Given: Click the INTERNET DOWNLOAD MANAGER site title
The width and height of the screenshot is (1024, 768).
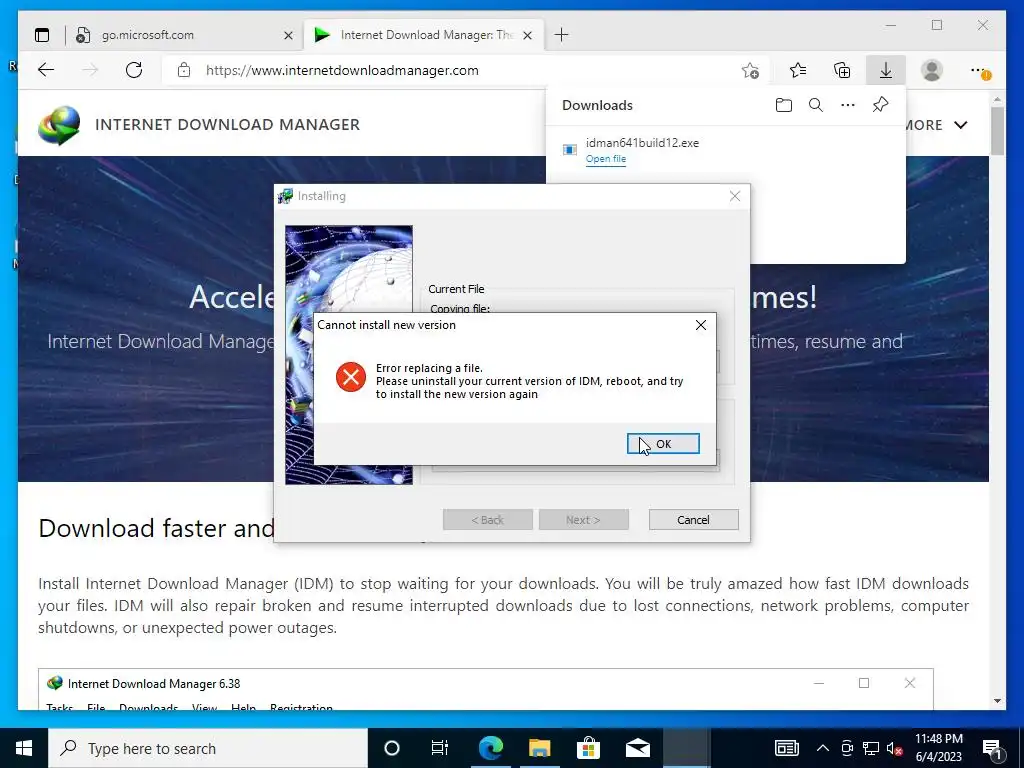Looking at the screenshot, I should coord(227,125).
